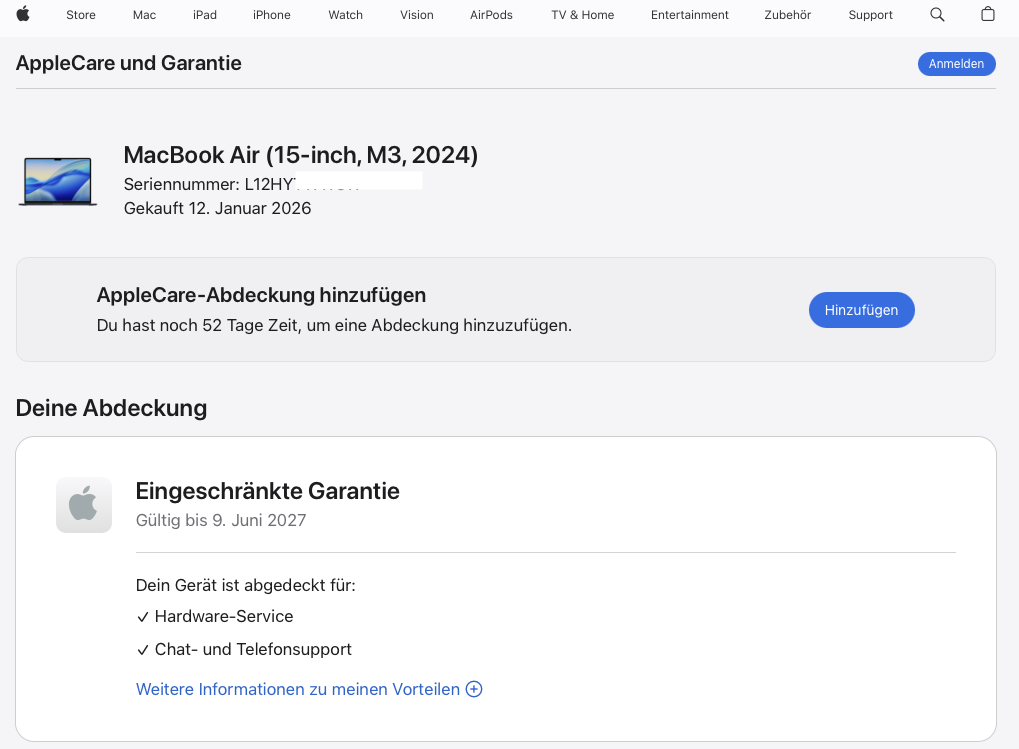Open the shopping bag icon
This screenshot has width=1019, height=749.
(987, 14)
